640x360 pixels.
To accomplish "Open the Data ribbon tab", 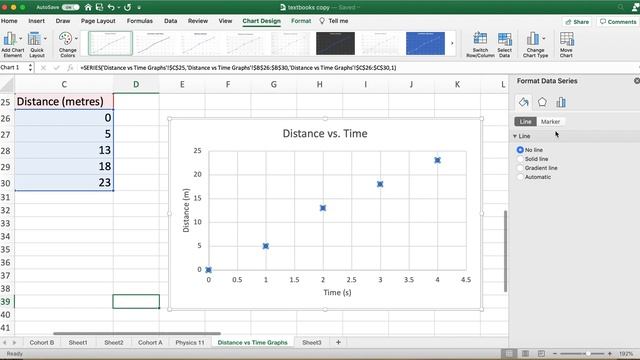I will tap(170, 21).
